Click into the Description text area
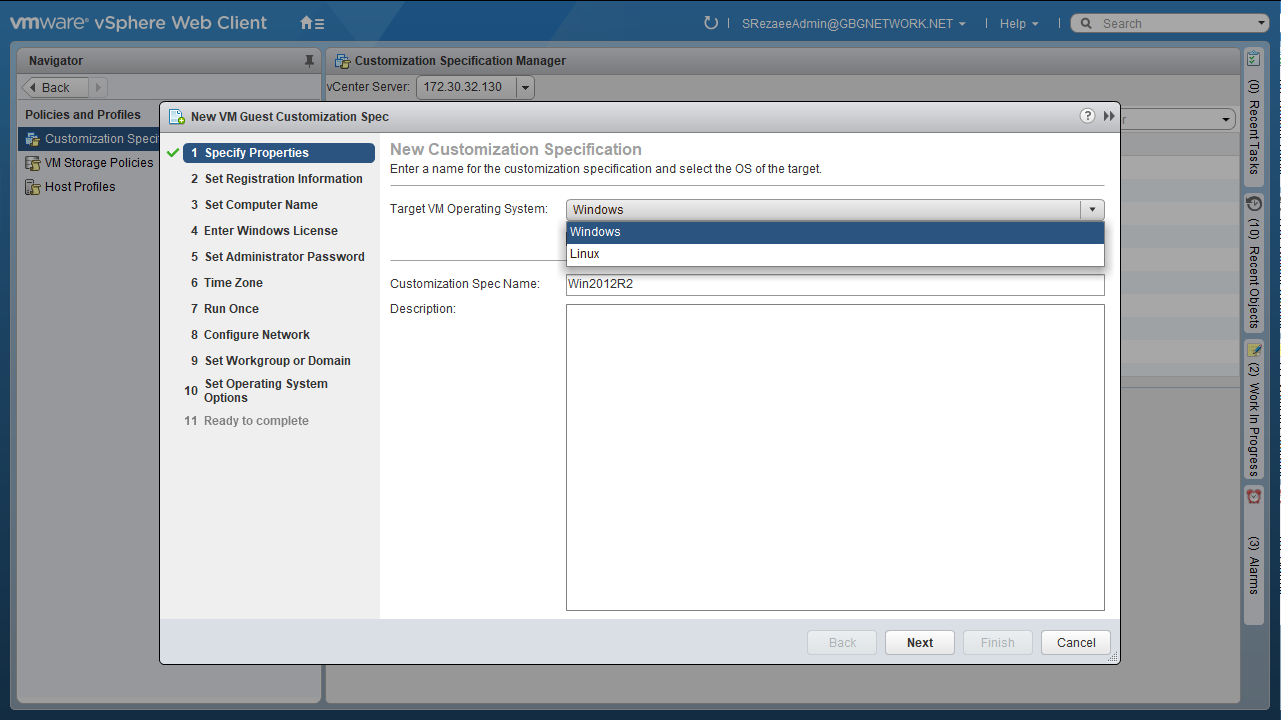 tap(834, 457)
